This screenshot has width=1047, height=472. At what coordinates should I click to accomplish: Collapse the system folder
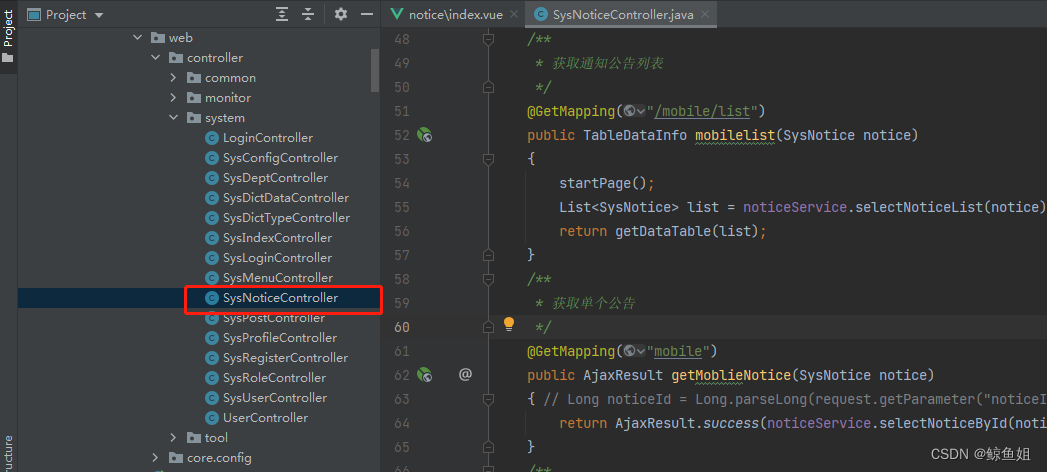pyautogui.click(x=173, y=118)
